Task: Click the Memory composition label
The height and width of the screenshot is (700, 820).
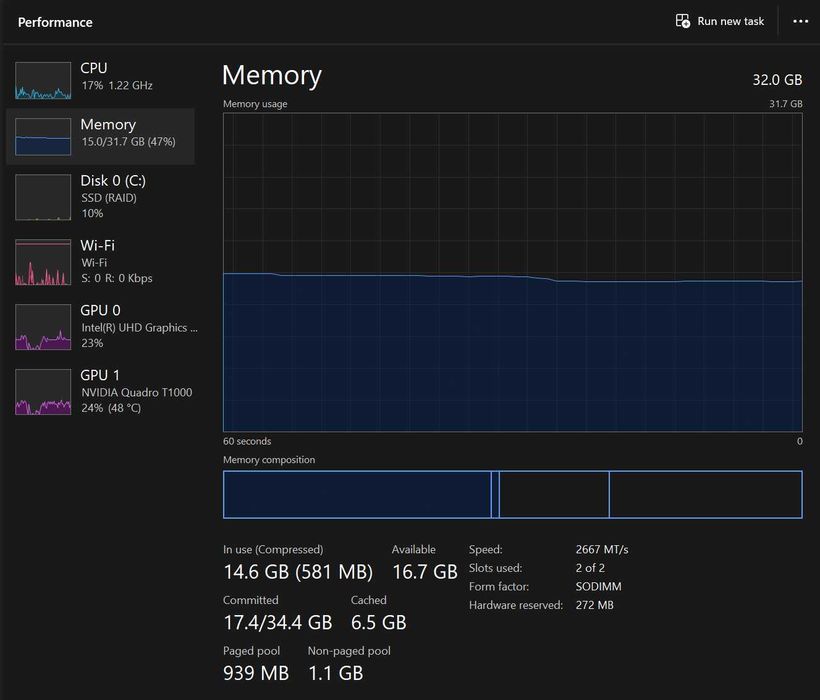Action: point(269,460)
